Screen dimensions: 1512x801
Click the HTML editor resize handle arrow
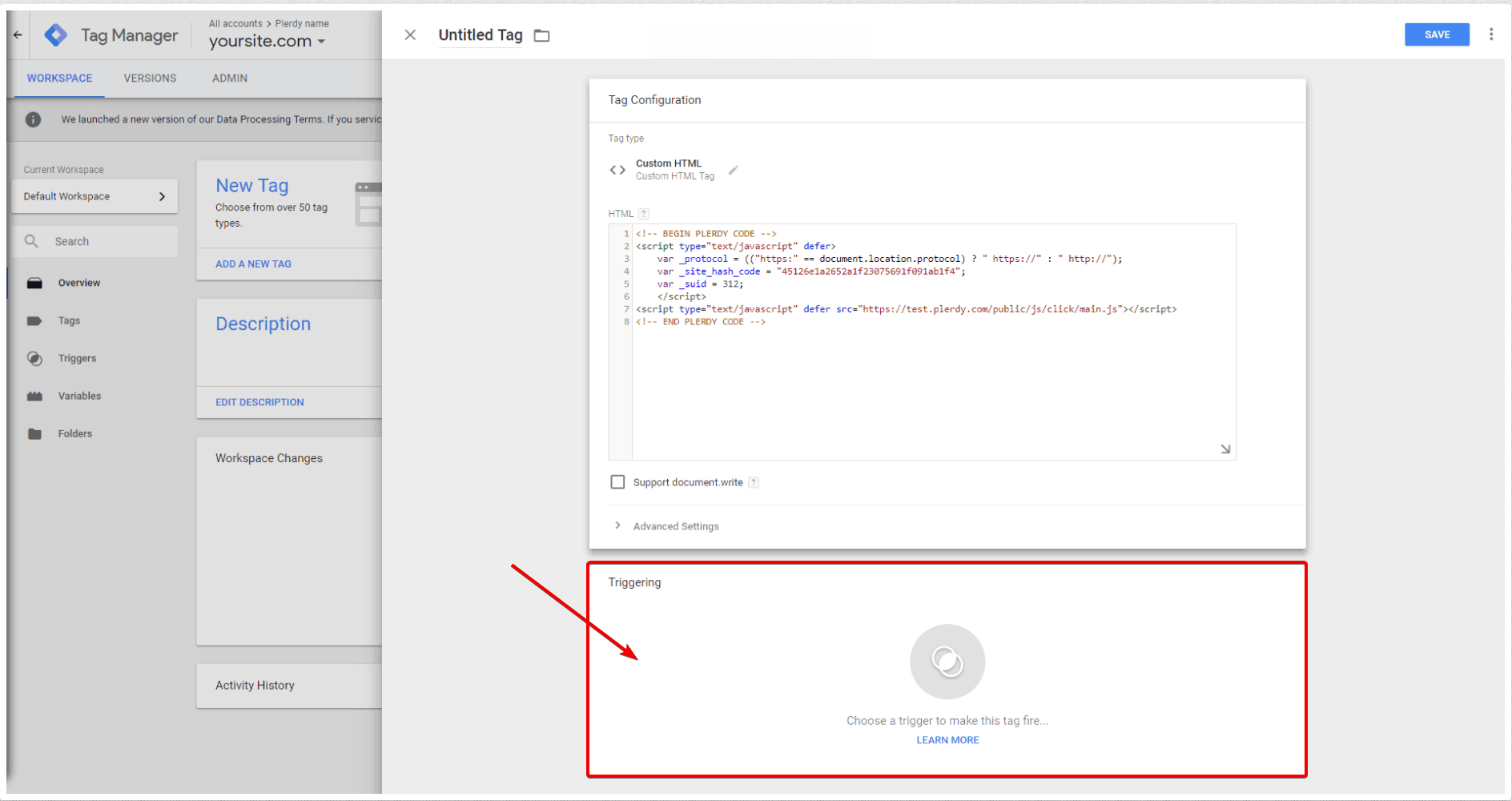(1225, 449)
